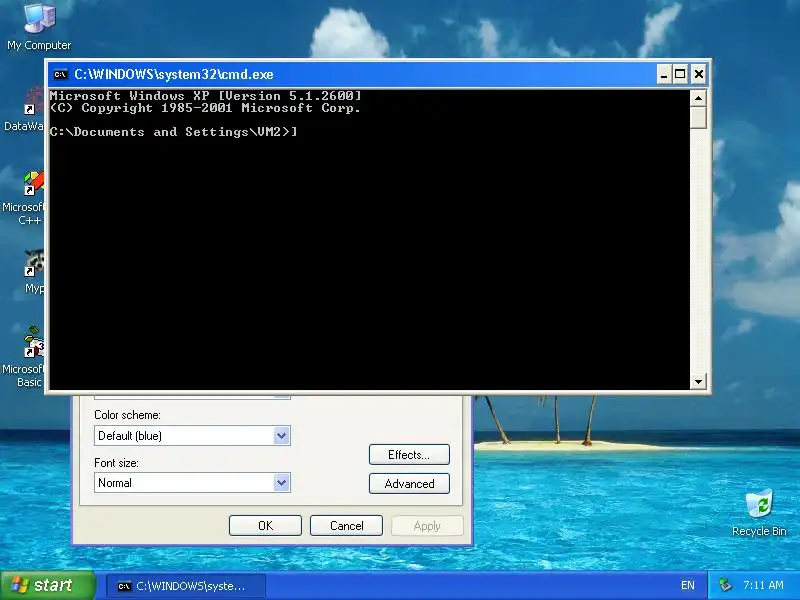Select the DataWa desktop shortcut icon
The image size is (800, 600).
(24, 109)
